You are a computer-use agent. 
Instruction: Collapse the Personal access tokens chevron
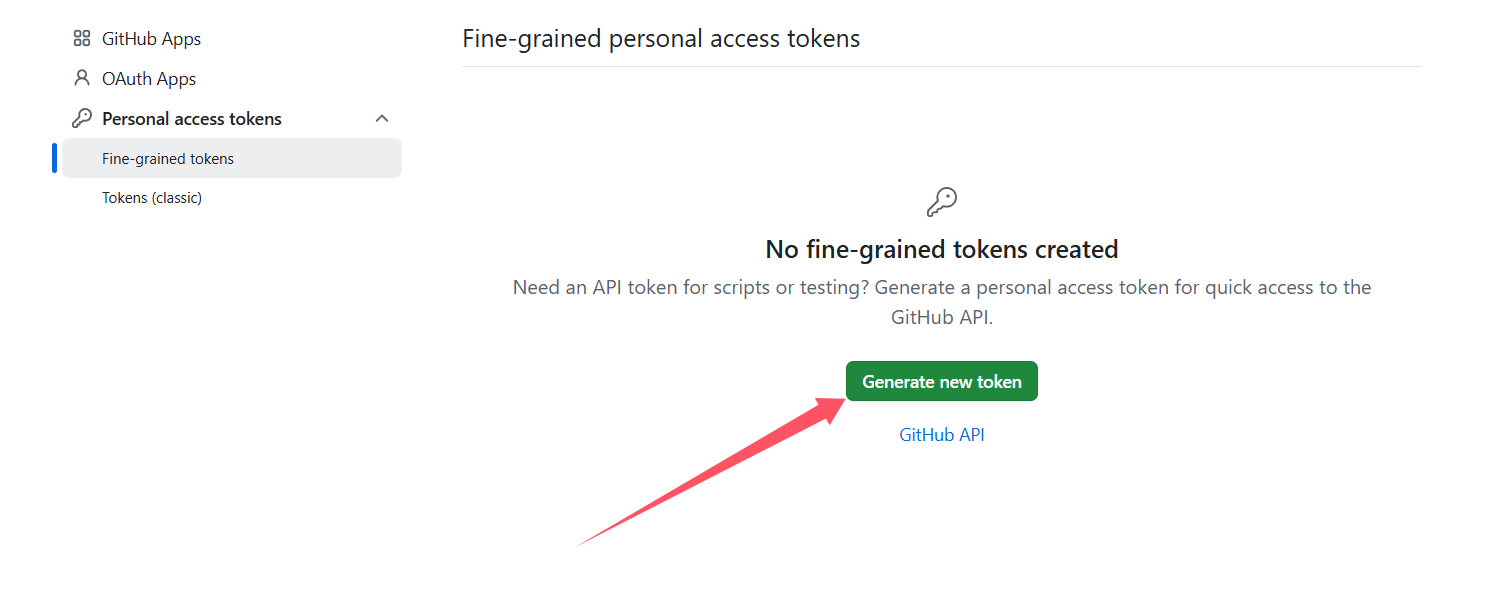(381, 118)
